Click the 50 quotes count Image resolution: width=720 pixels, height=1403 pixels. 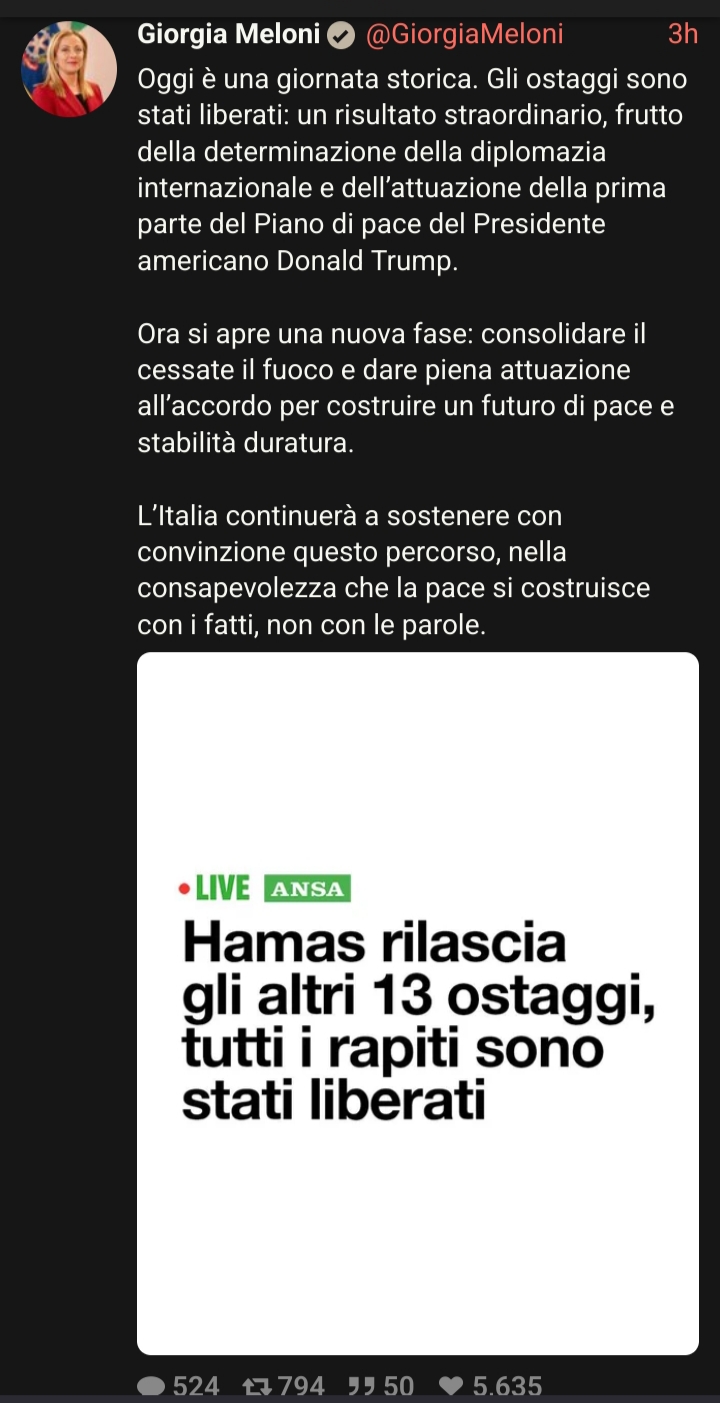(x=398, y=1386)
